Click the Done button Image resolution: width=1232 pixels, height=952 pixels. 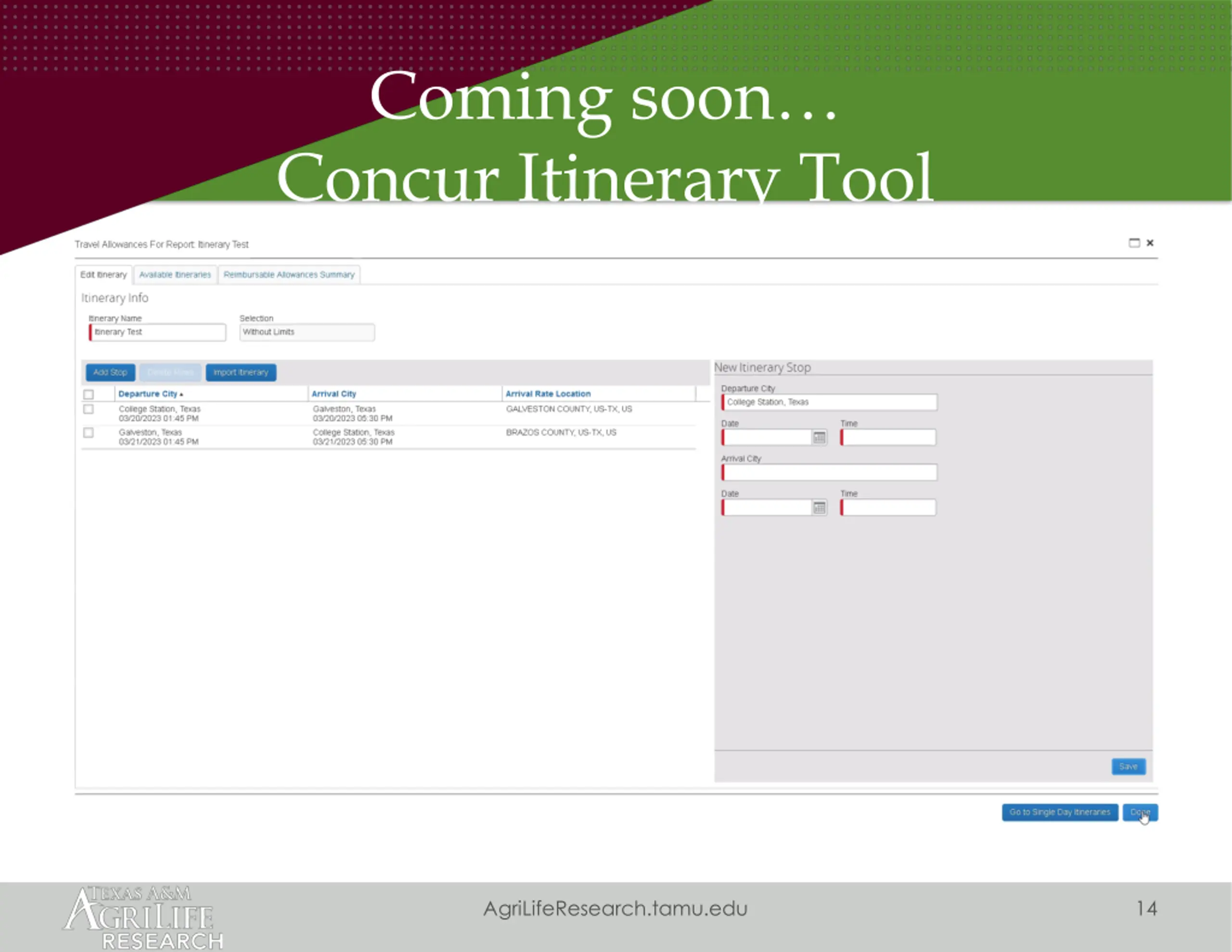[1140, 812]
